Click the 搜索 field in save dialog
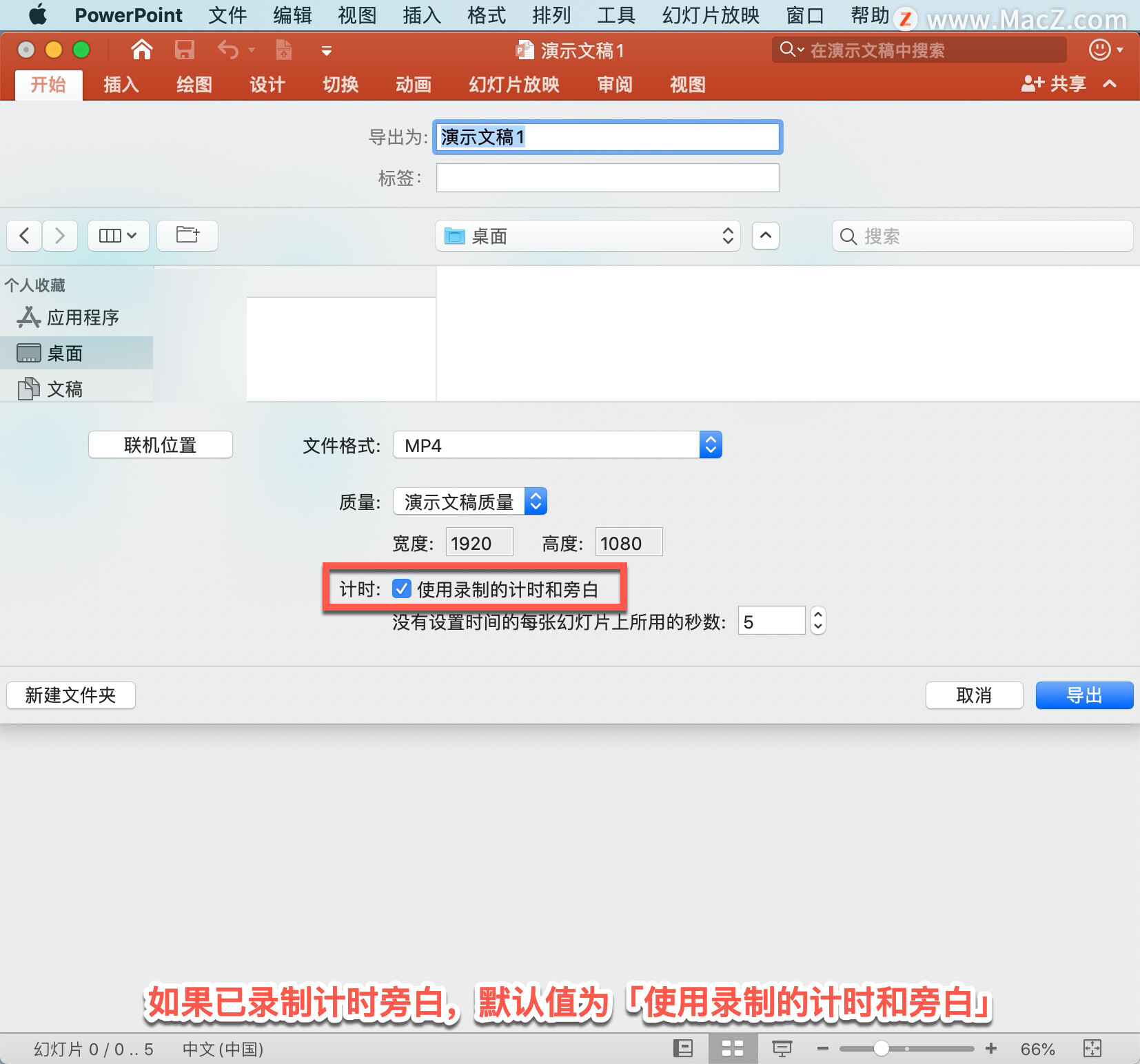The width and height of the screenshot is (1140, 1064). pyautogui.click(x=982, y=236)
